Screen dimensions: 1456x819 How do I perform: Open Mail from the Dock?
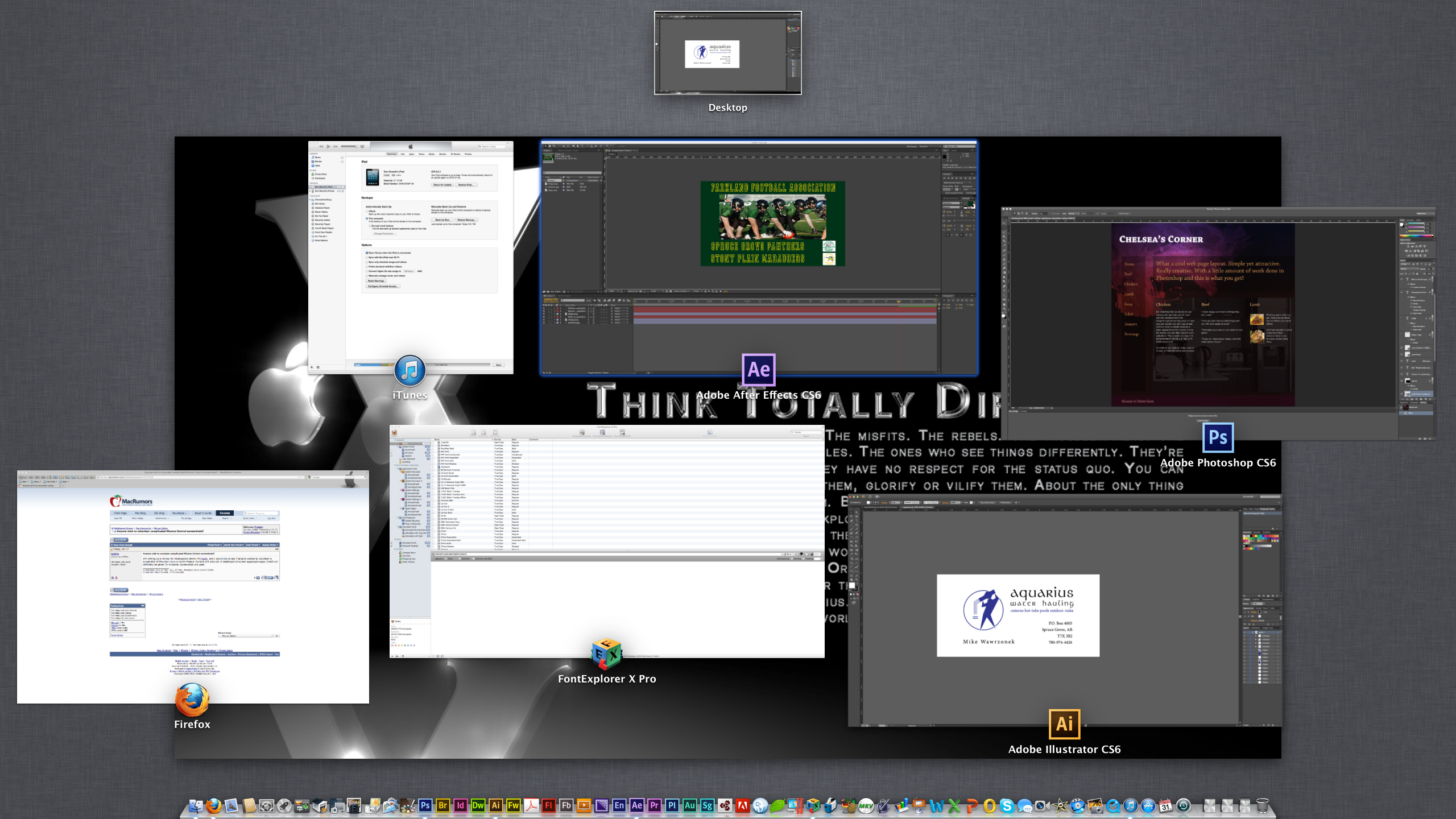coord(231,805)
